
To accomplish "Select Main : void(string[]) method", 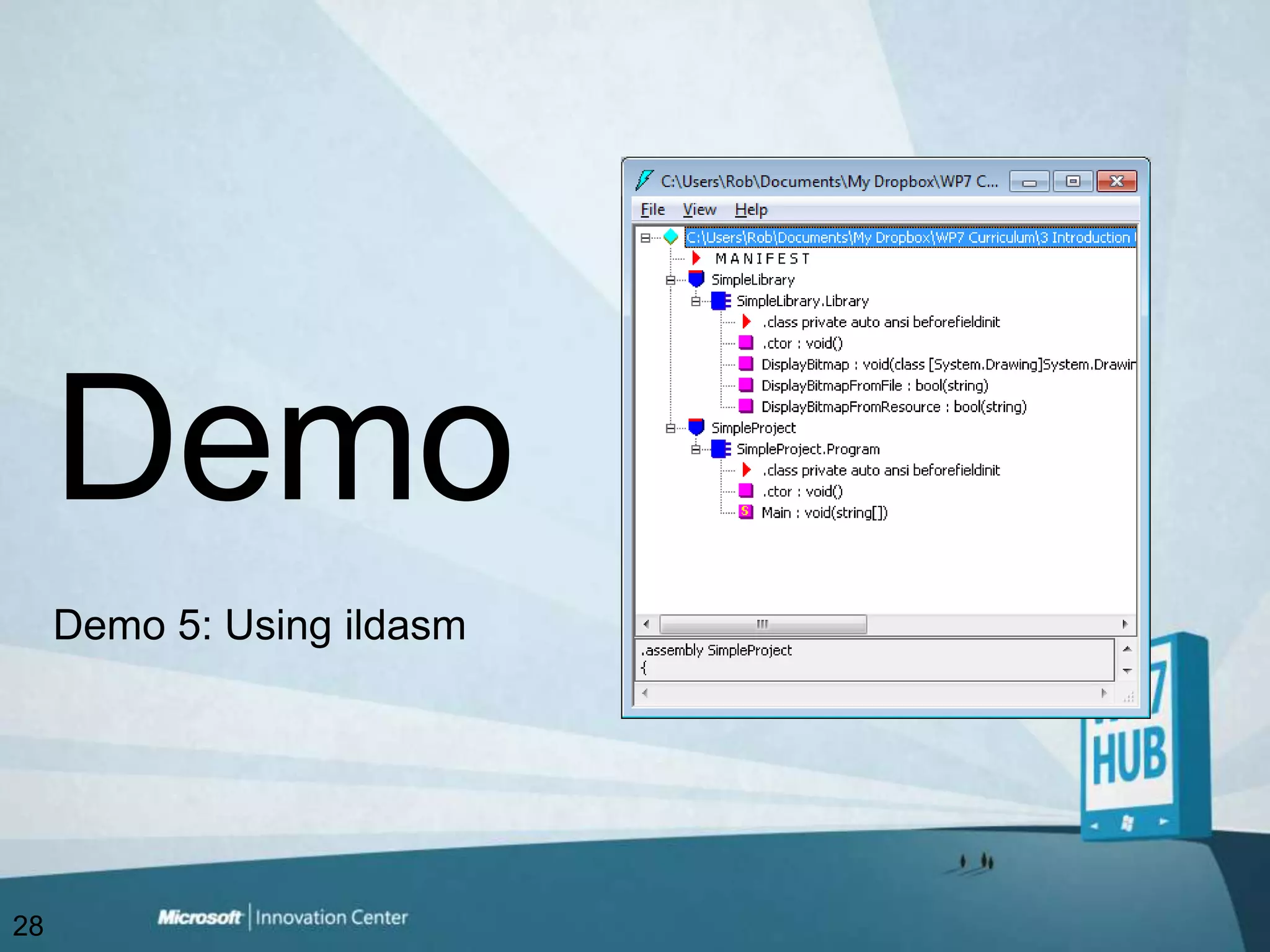I will 824,513.
